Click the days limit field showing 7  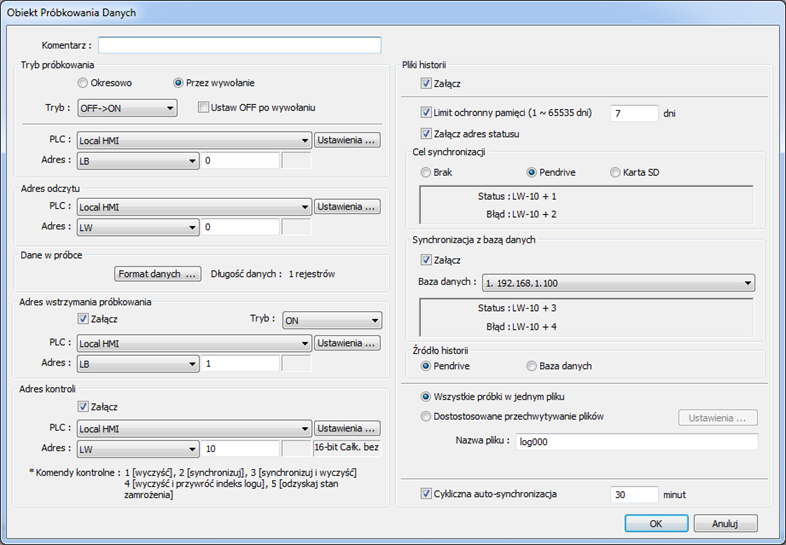634,113
